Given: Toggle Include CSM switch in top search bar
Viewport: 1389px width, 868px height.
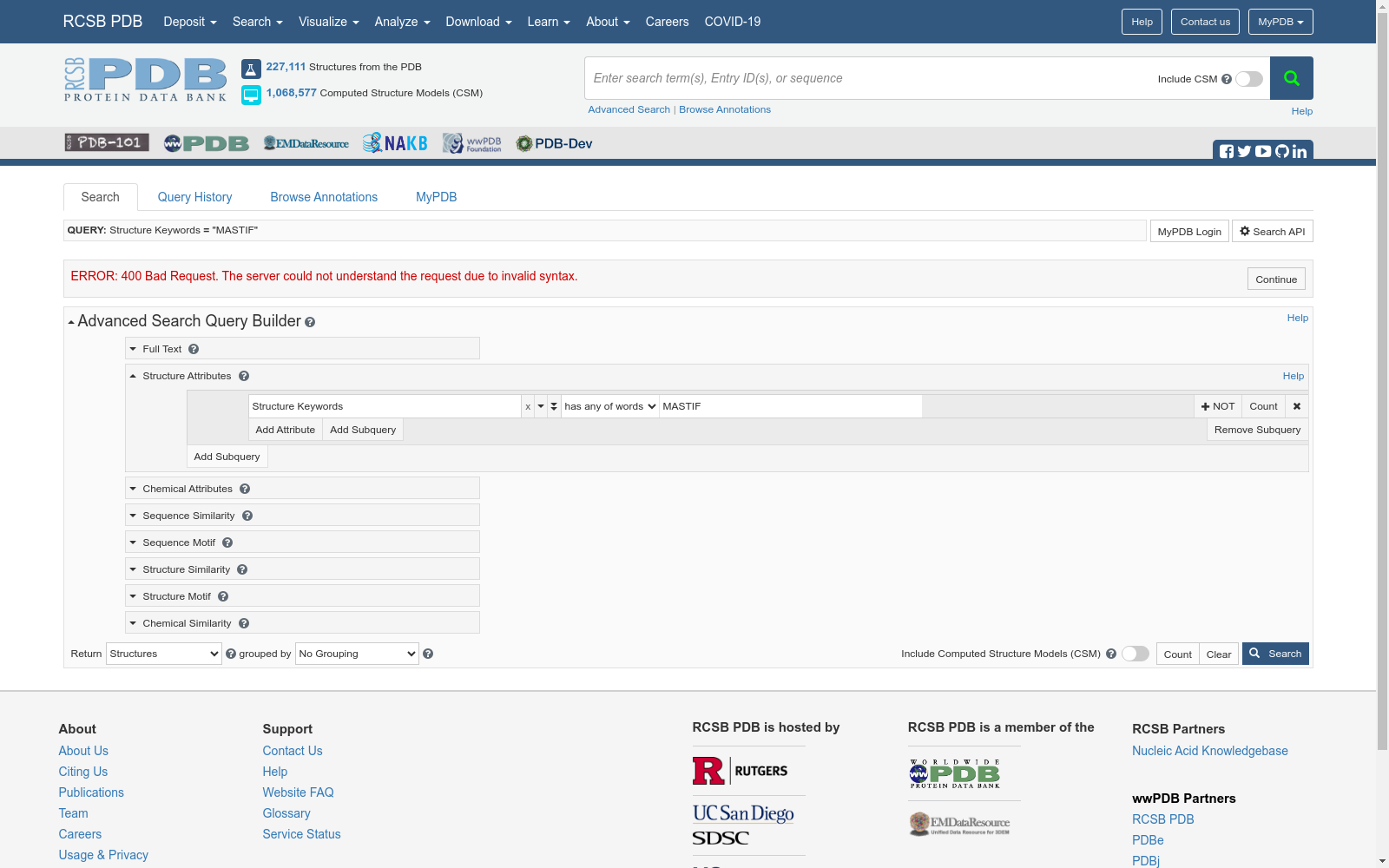Looking at the screenshot, I should coord(1249,79).
